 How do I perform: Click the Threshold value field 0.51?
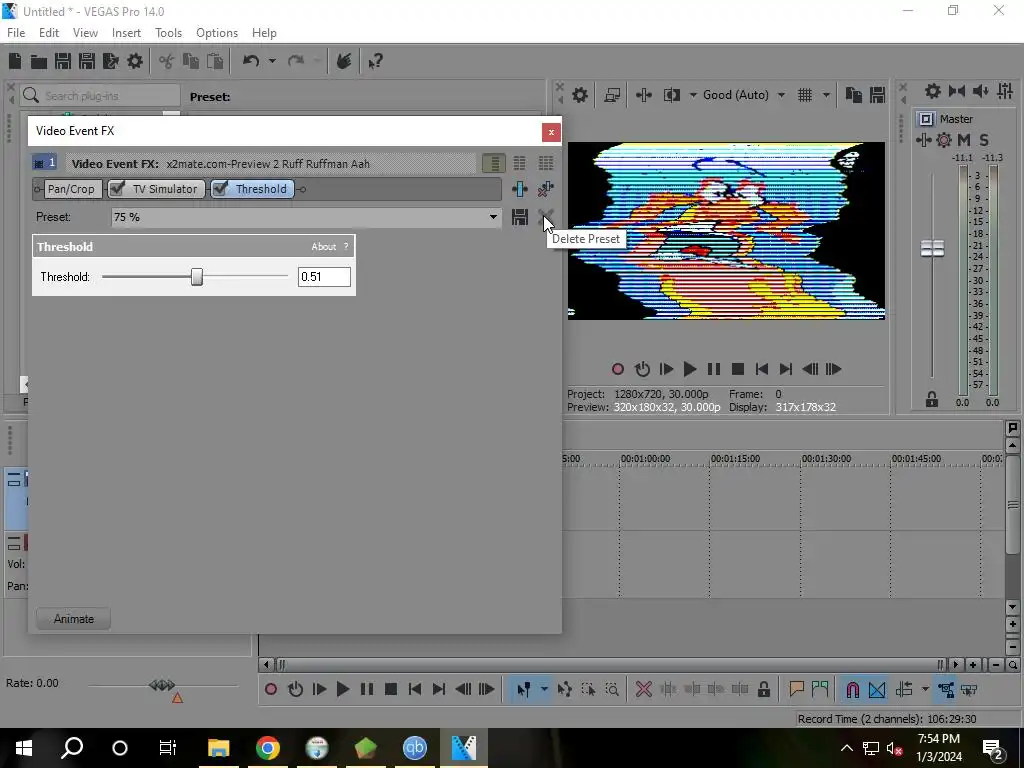324,277
